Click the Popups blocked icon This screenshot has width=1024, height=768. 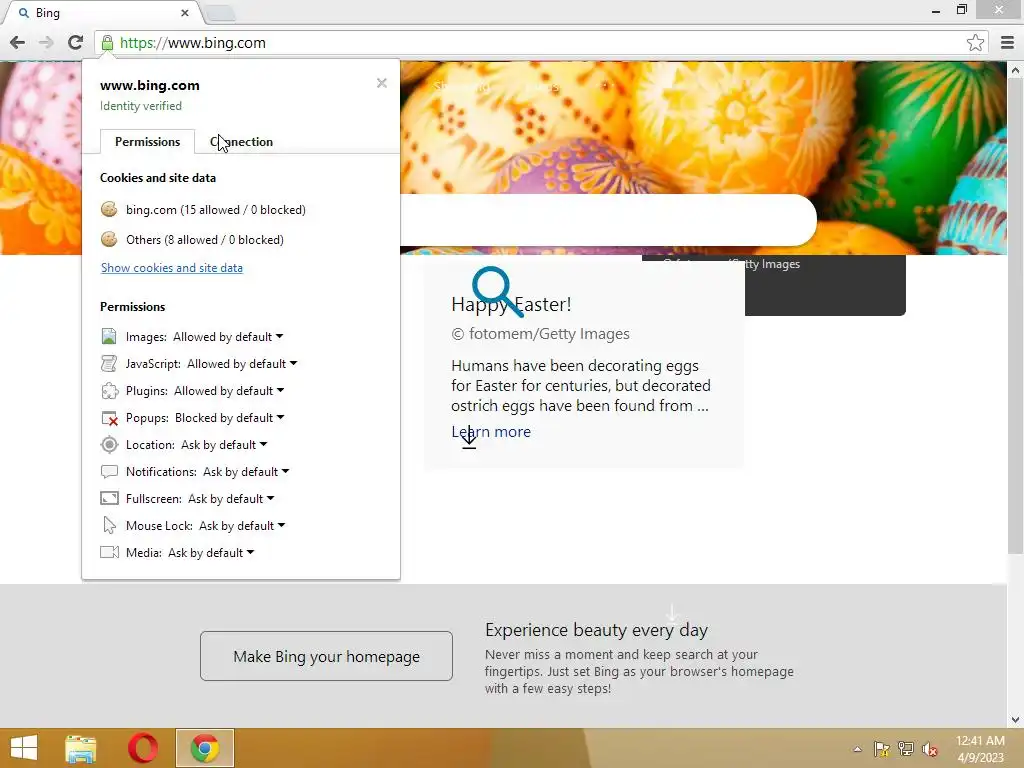pos(109,418)
